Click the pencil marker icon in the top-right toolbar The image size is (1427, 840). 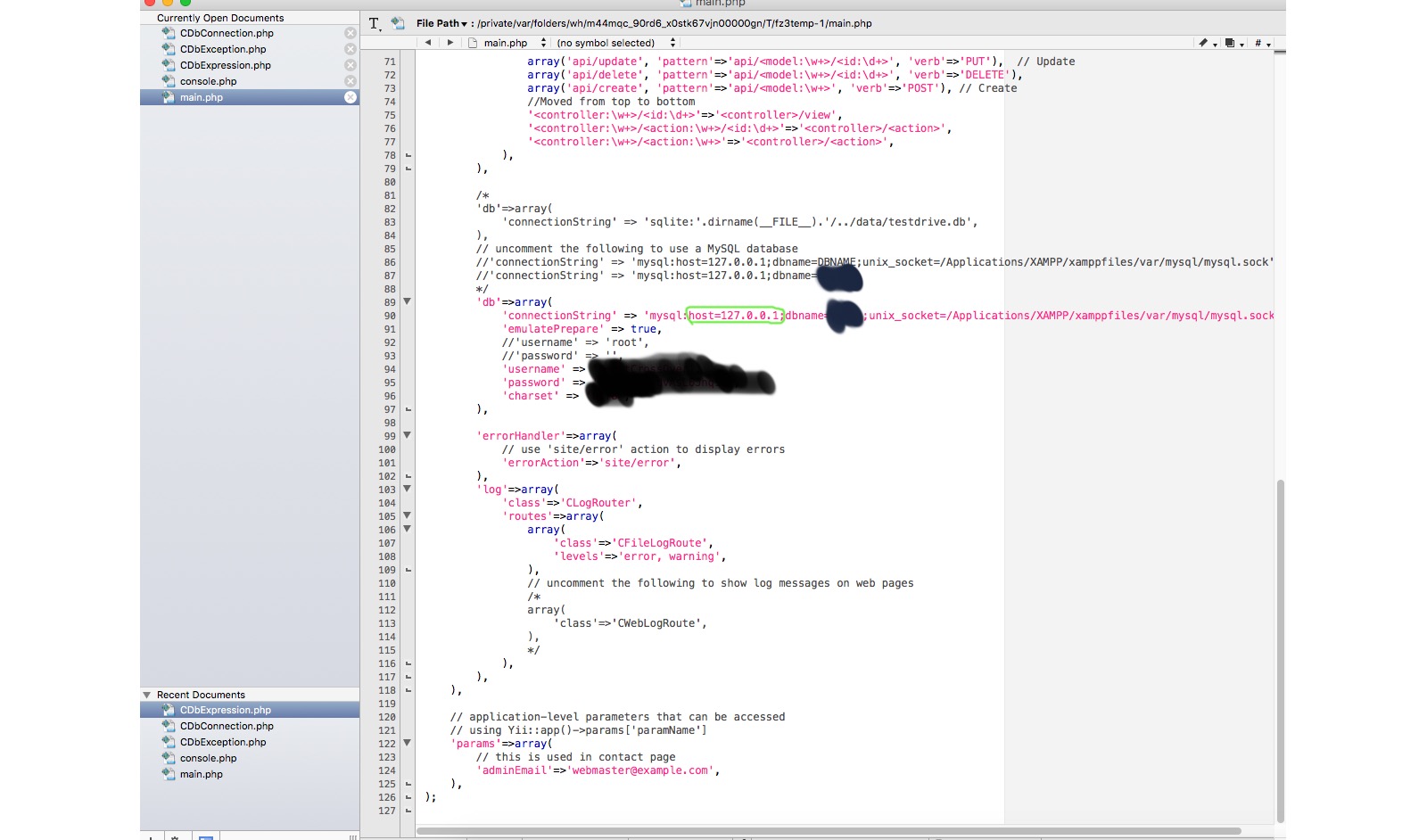click(x=1203, y=42)
